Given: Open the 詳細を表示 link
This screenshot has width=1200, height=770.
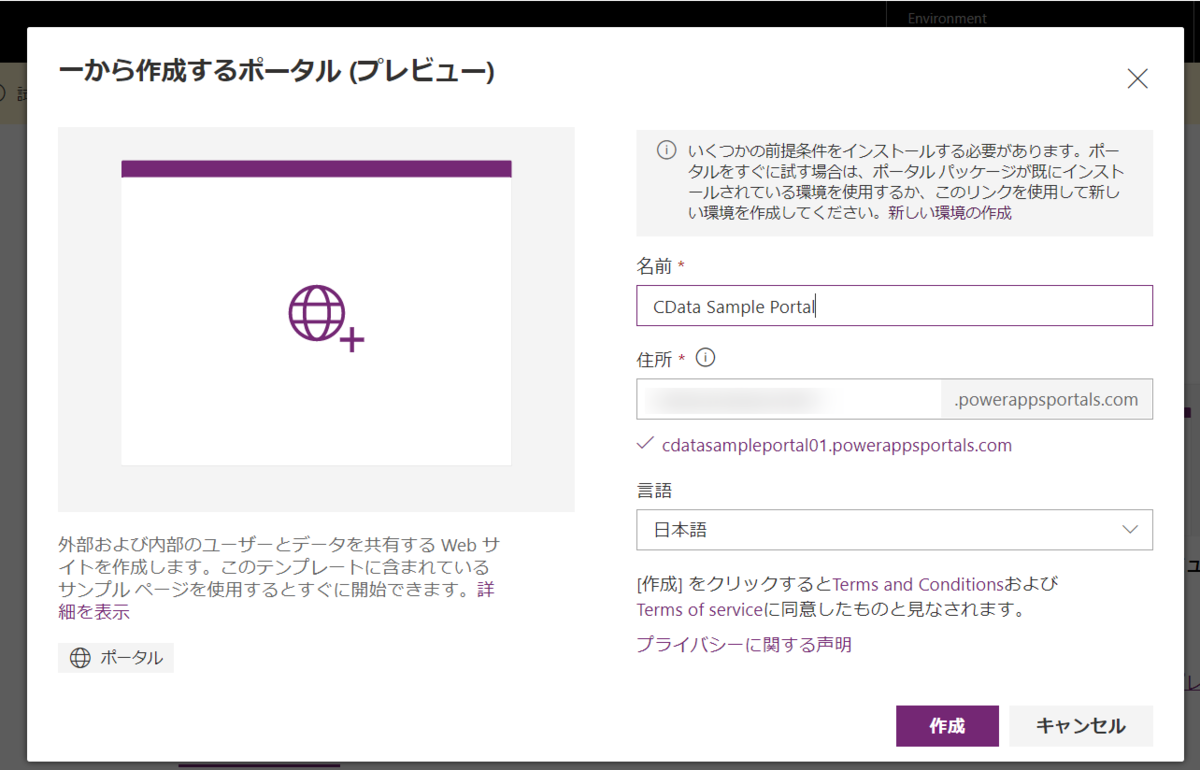Looking at the screenshot, I should pyautogui.click(x=93, y=612).
